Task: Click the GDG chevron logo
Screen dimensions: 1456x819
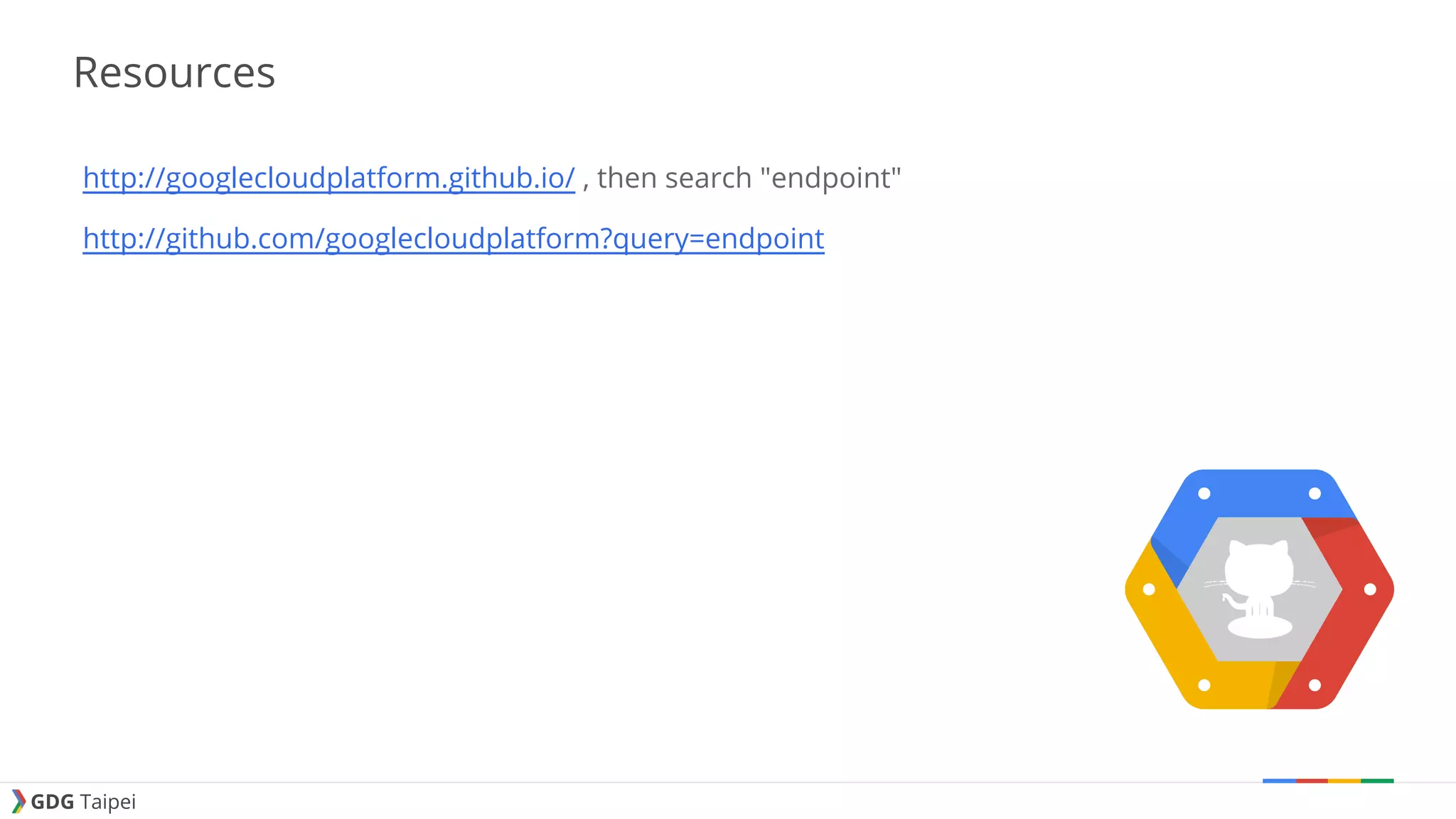Action: pyautogui.click(x=19, y=801)
